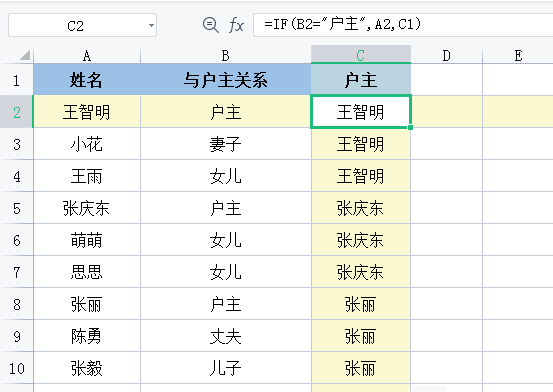The height and width of the screenshot is (392, 553).
Task: Select row 4 header
Action: point(17,176)
